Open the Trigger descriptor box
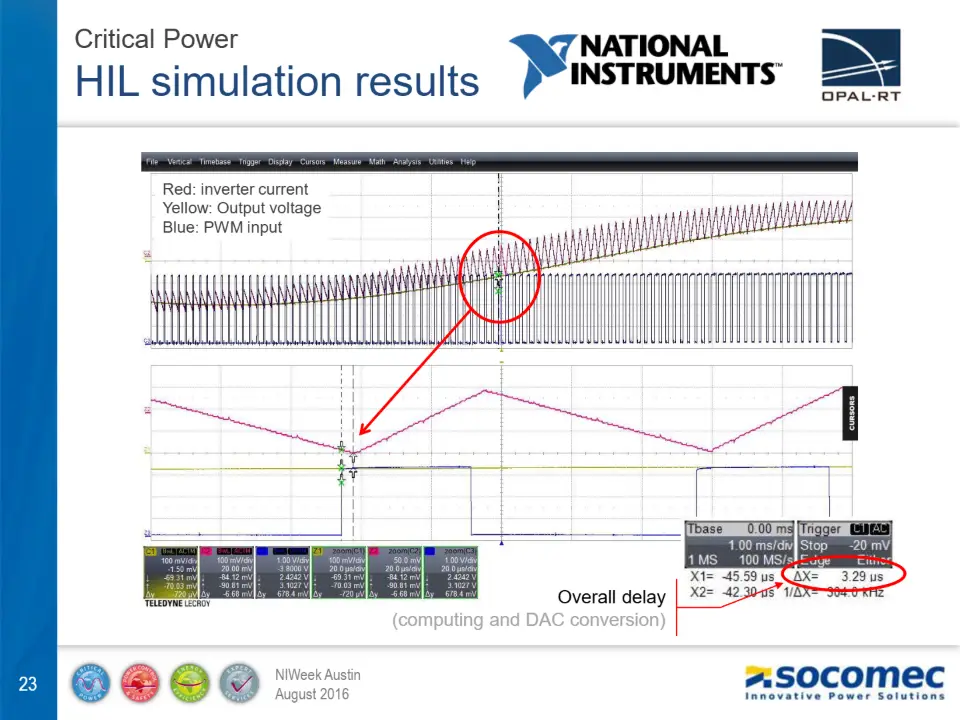This screenshot has height=720, width=960. tap(844, 544)
